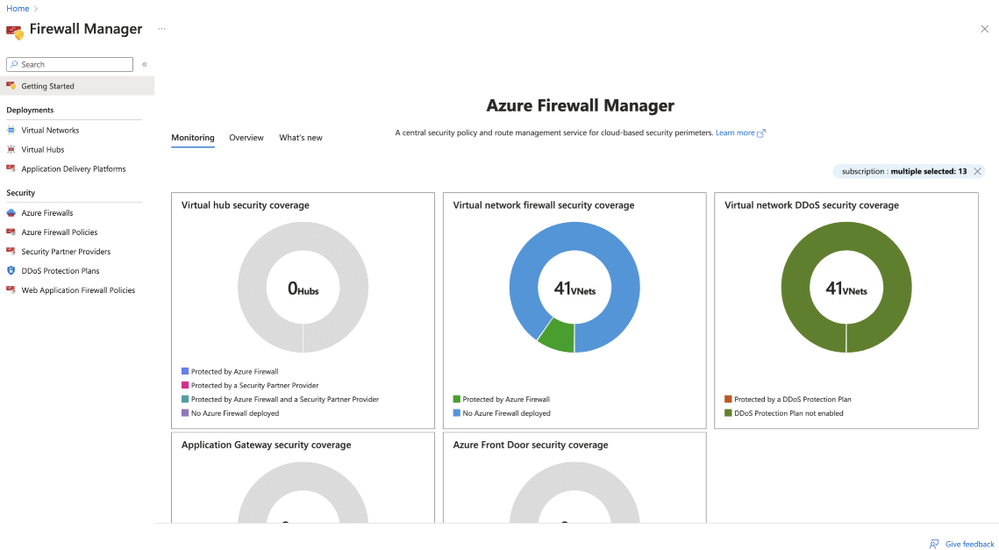Click the Home breadcrumb link
This screenshot has height=550, width=999.
coord(17,8)
